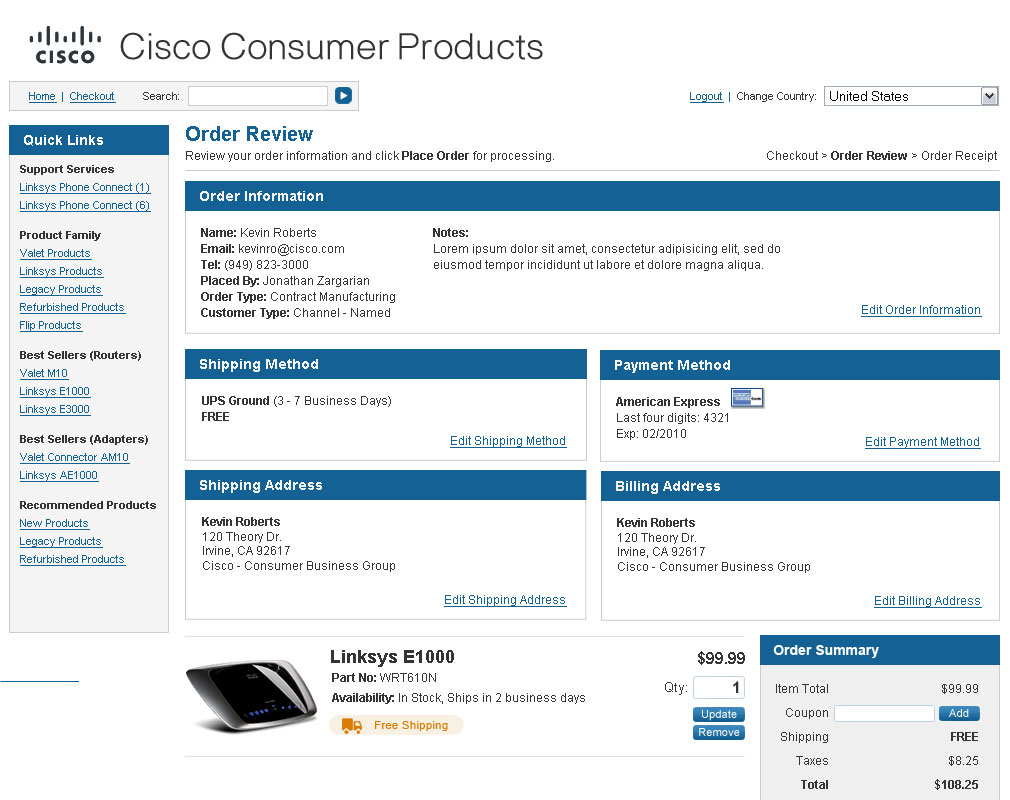
Task: Open the Change Country dropdown
Action: coord(910,96)
